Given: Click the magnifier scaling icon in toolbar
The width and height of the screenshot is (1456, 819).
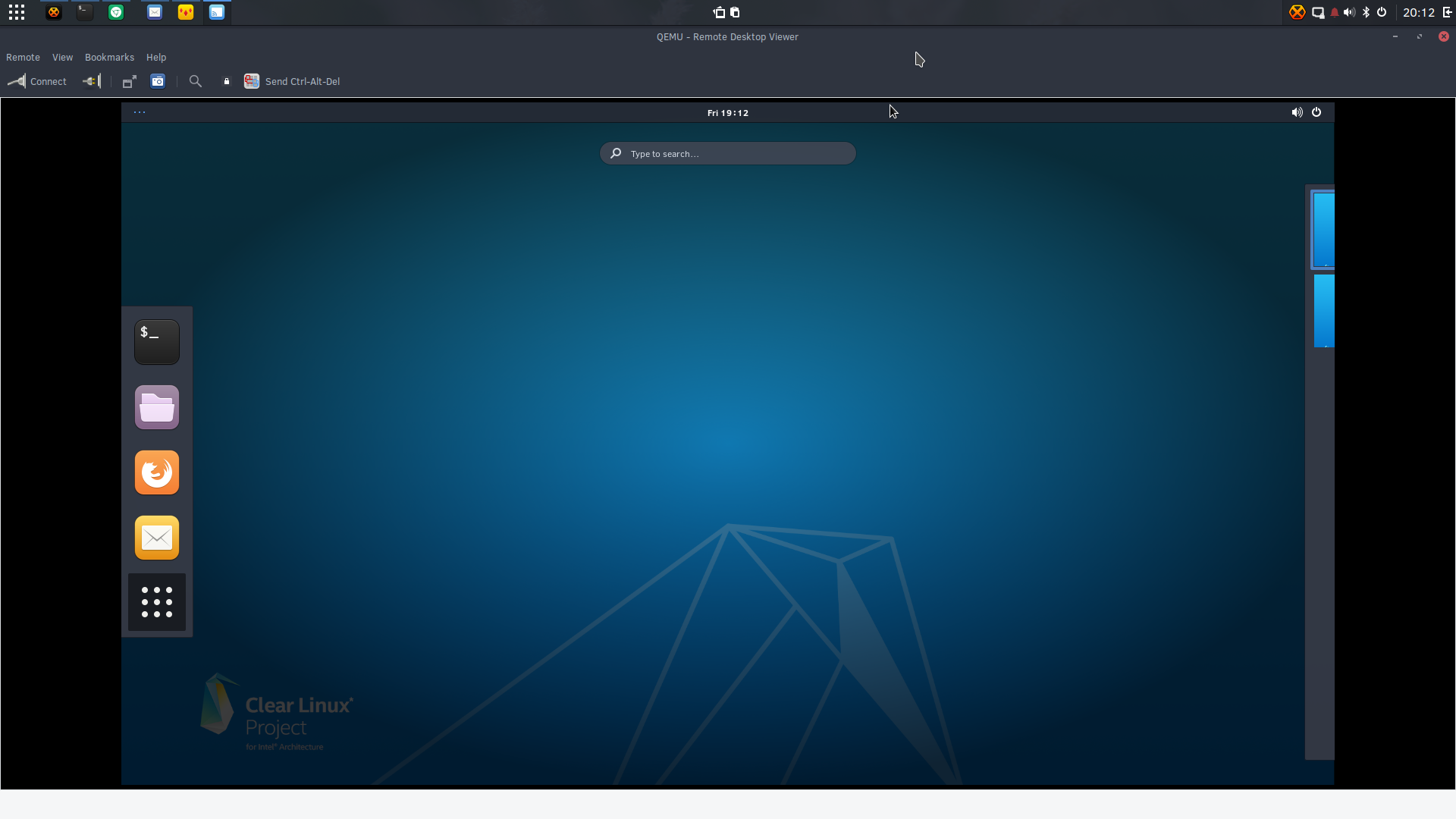Looking at the screenshot, I should pos(196,81).
